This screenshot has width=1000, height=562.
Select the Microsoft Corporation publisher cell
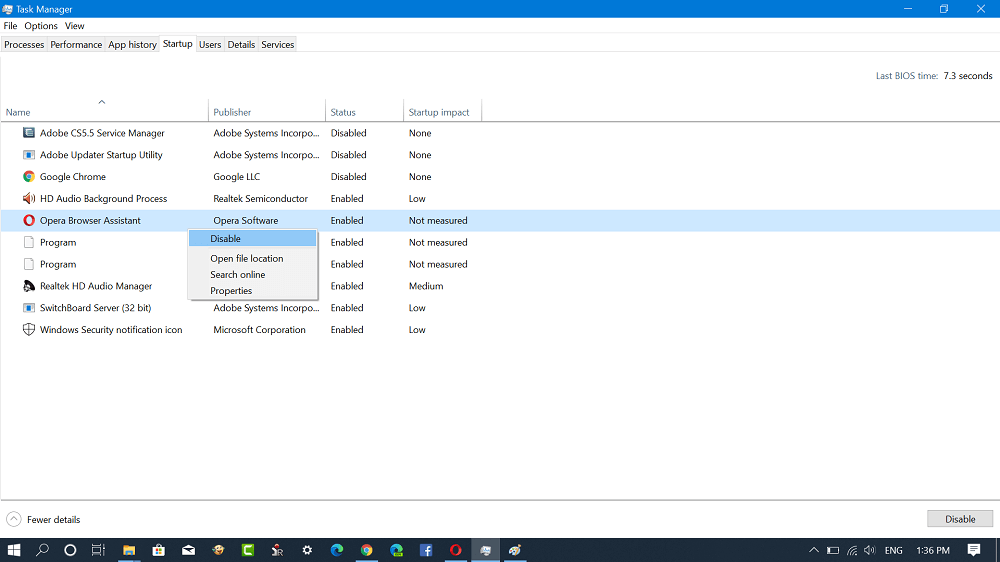[259, 329]
